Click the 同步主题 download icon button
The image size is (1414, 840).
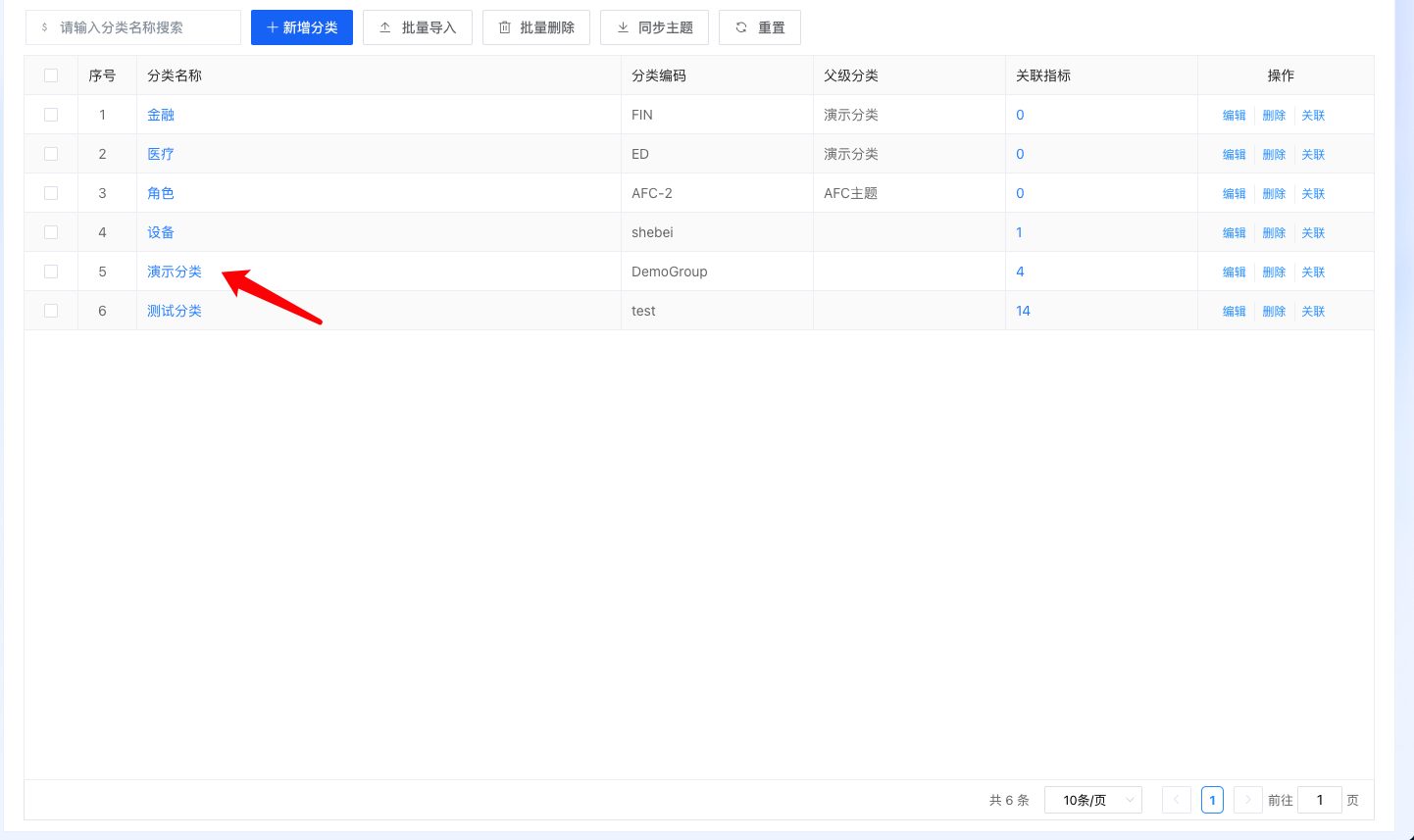(x=623, y=27)
